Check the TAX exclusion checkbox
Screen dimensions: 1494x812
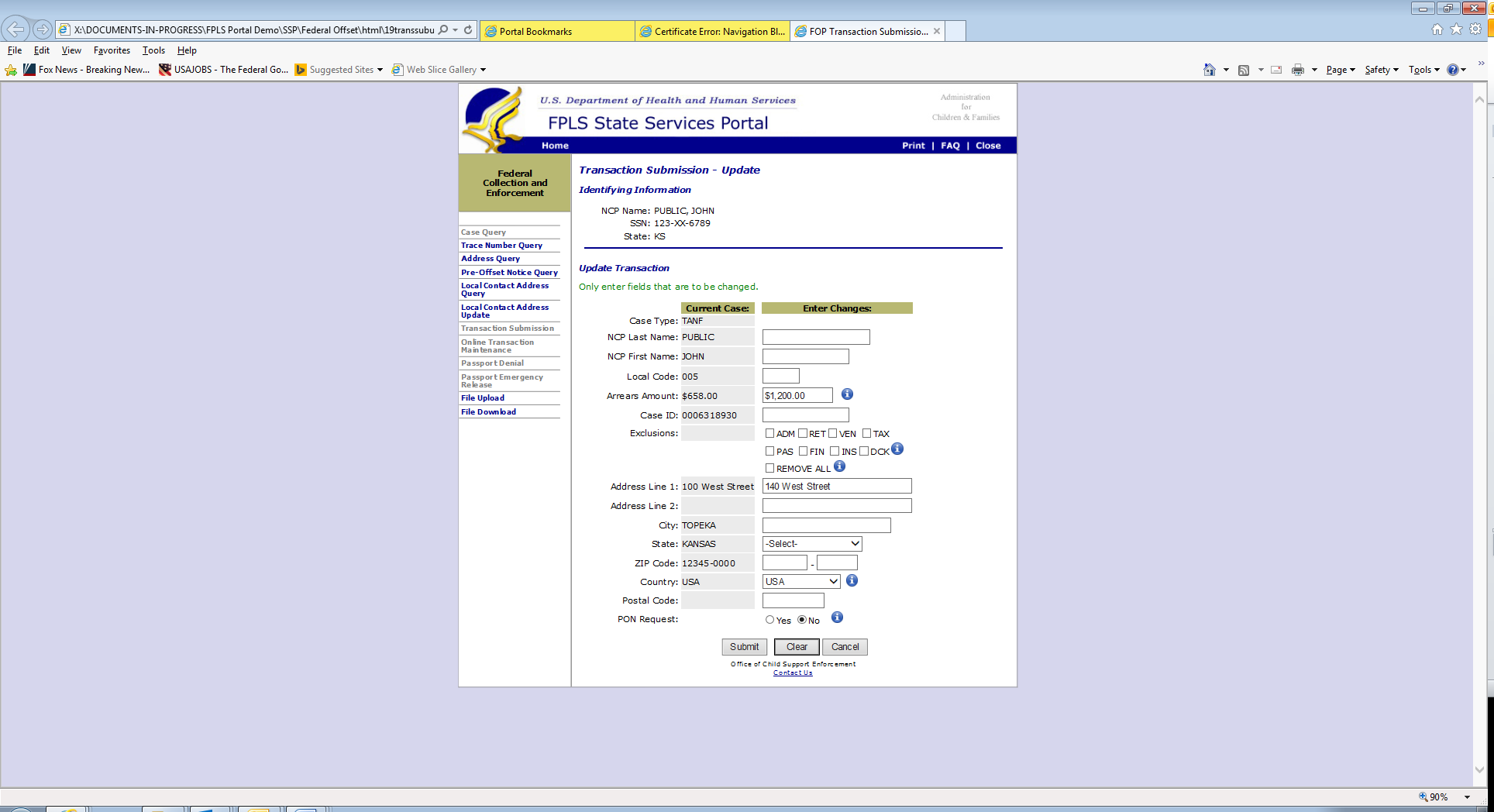pyautogui.click(x=867, y=434)
